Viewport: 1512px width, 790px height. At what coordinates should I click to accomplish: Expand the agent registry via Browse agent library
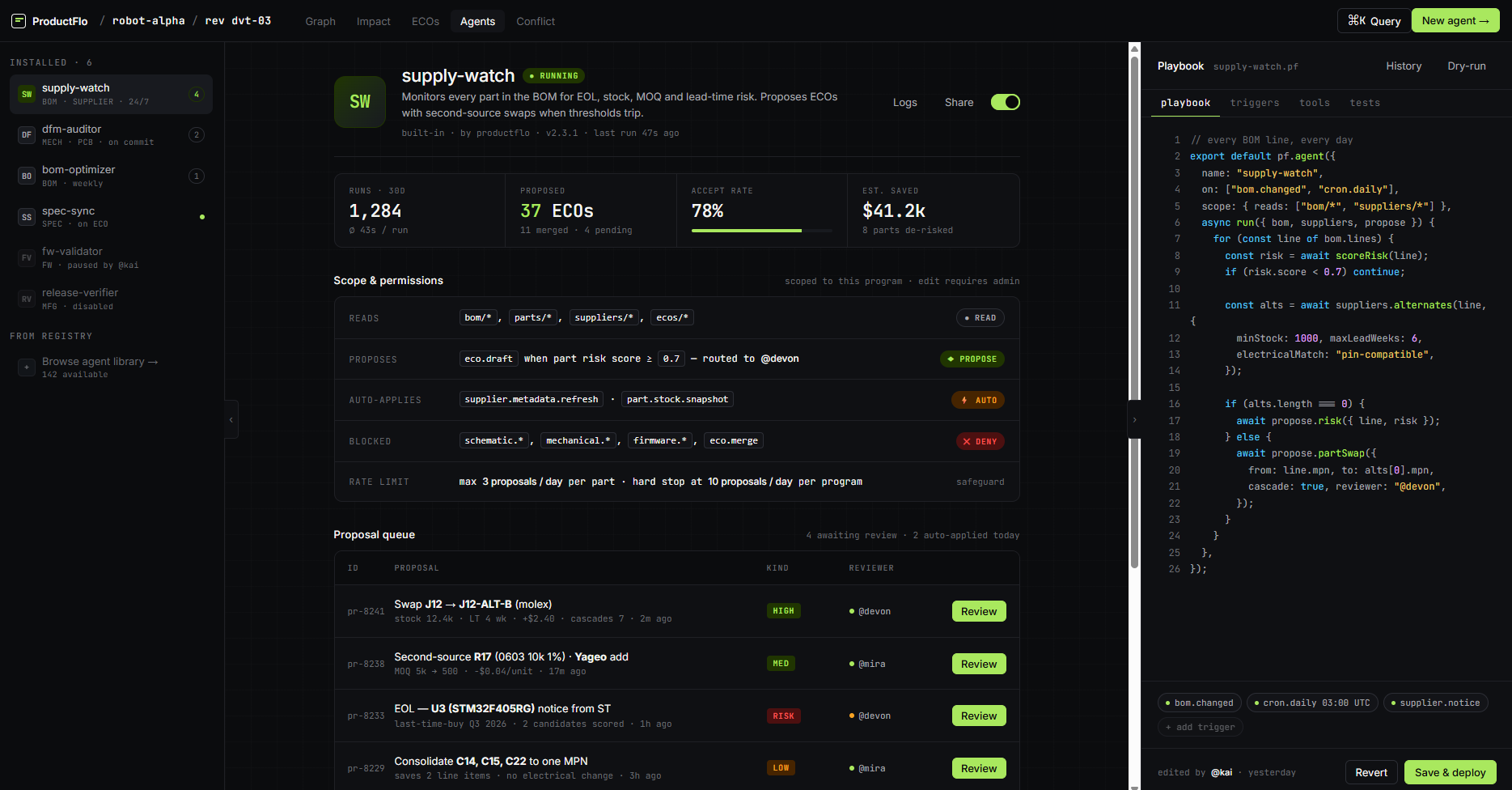coord(100,362)
